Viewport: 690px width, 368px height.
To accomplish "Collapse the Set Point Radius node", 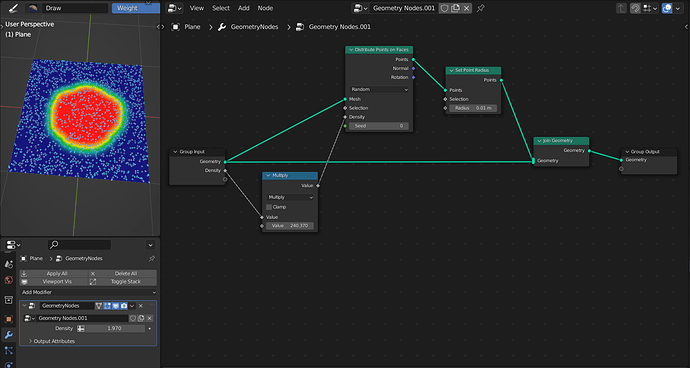I will (x=451, y=70).
